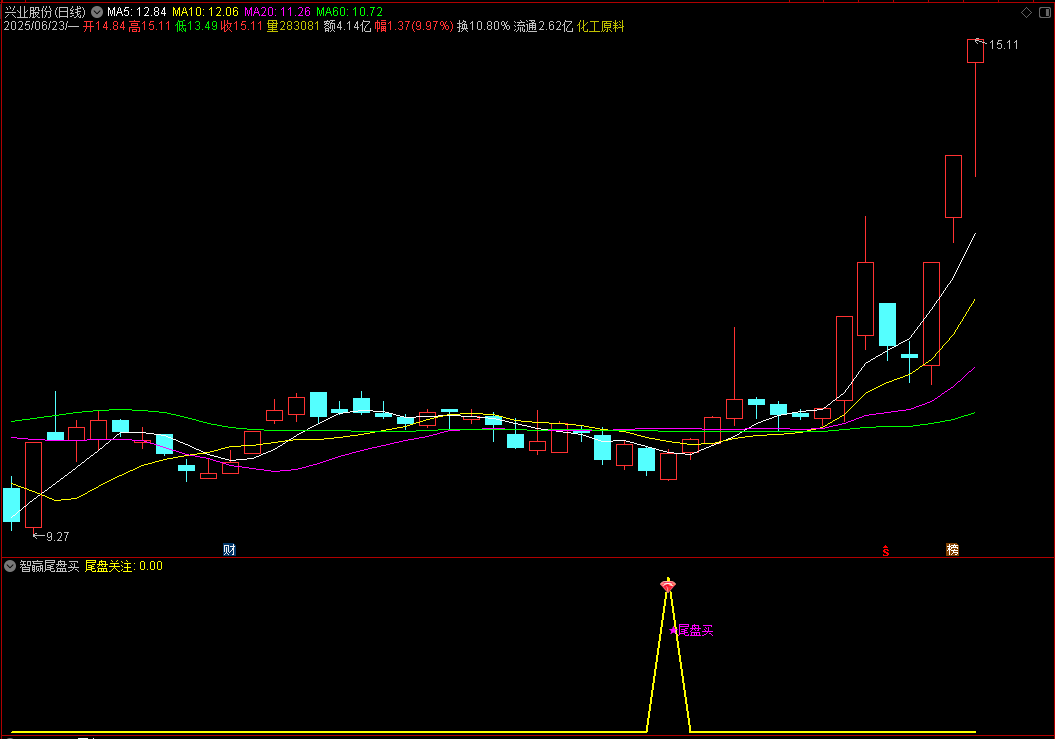Open the 化工原料 sector link

pos(601,26)
